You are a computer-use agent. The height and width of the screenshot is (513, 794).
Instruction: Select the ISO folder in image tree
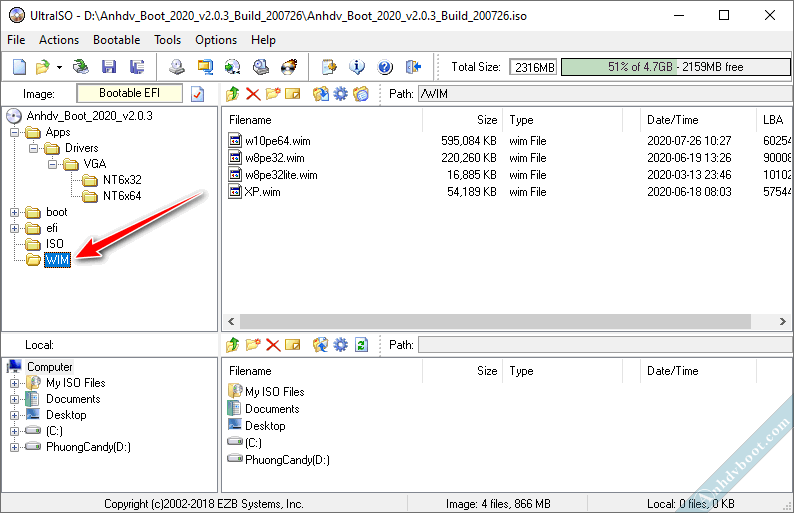(55, 244)
